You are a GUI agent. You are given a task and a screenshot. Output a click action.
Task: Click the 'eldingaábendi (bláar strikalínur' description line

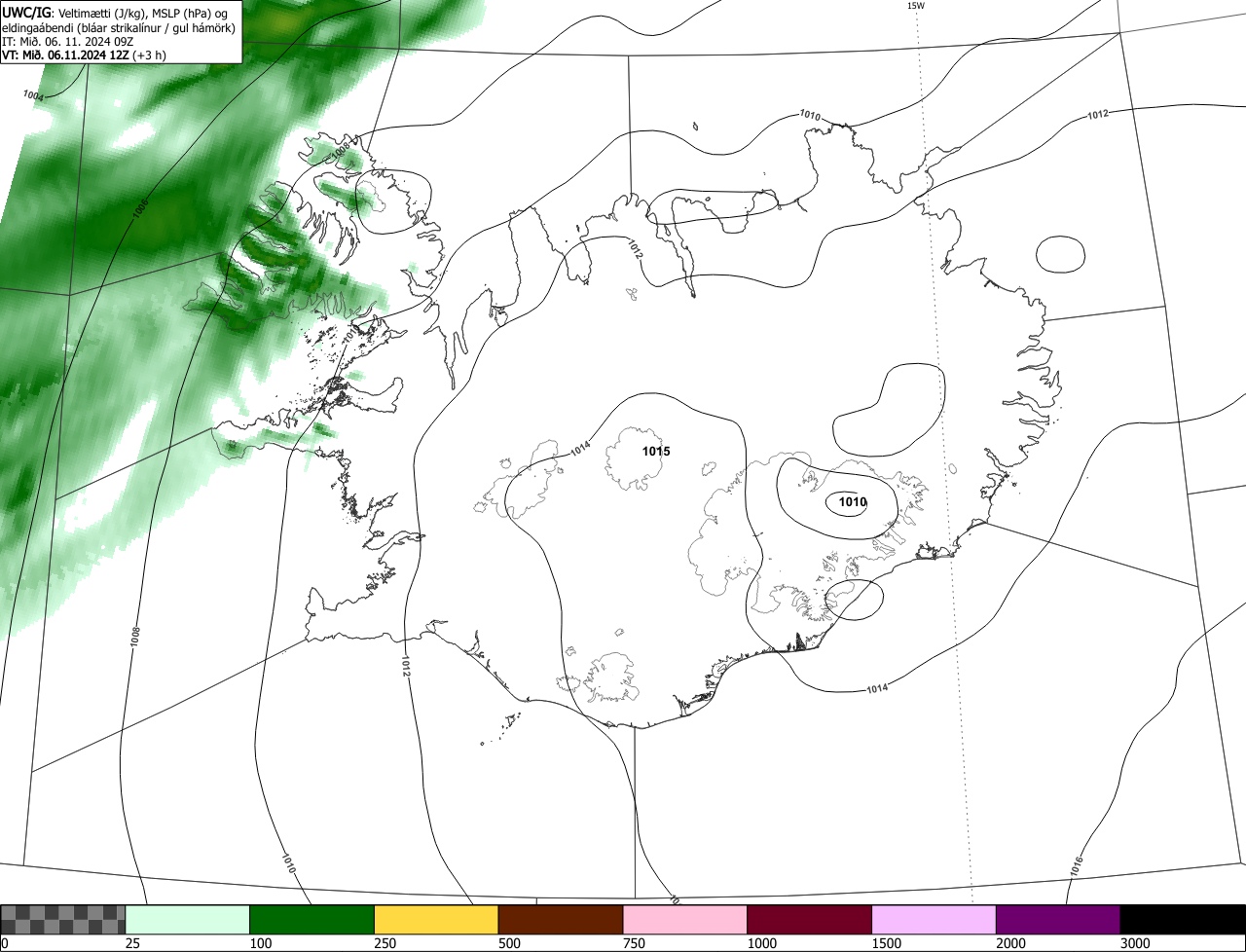point(119,27)
